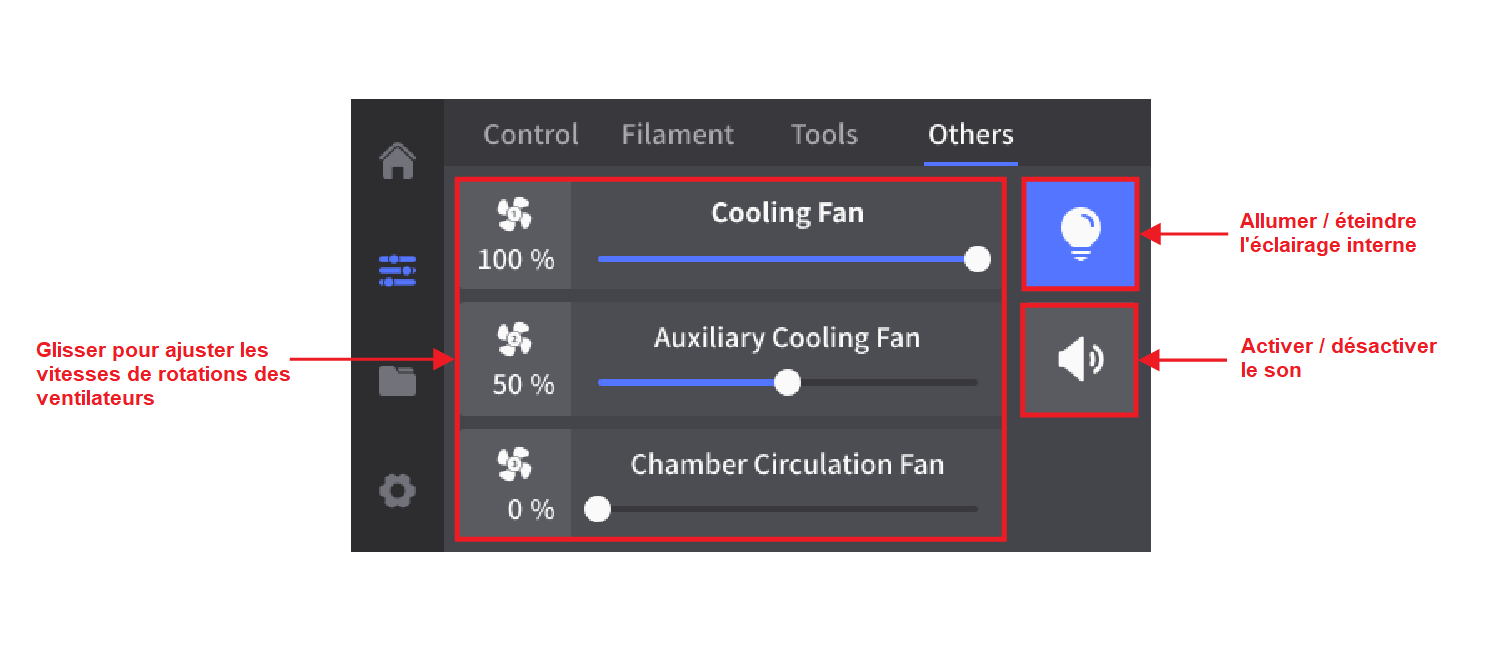Click the Chamber Circulation Fan slider handle

598,509
